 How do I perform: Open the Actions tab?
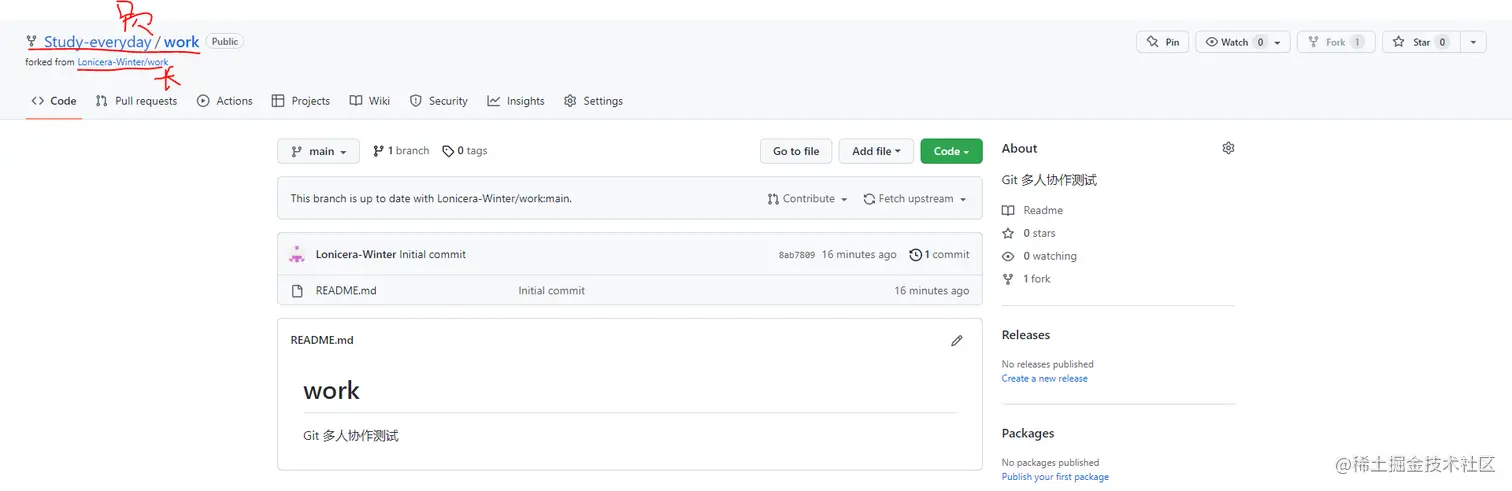click(x=225, y=101)
